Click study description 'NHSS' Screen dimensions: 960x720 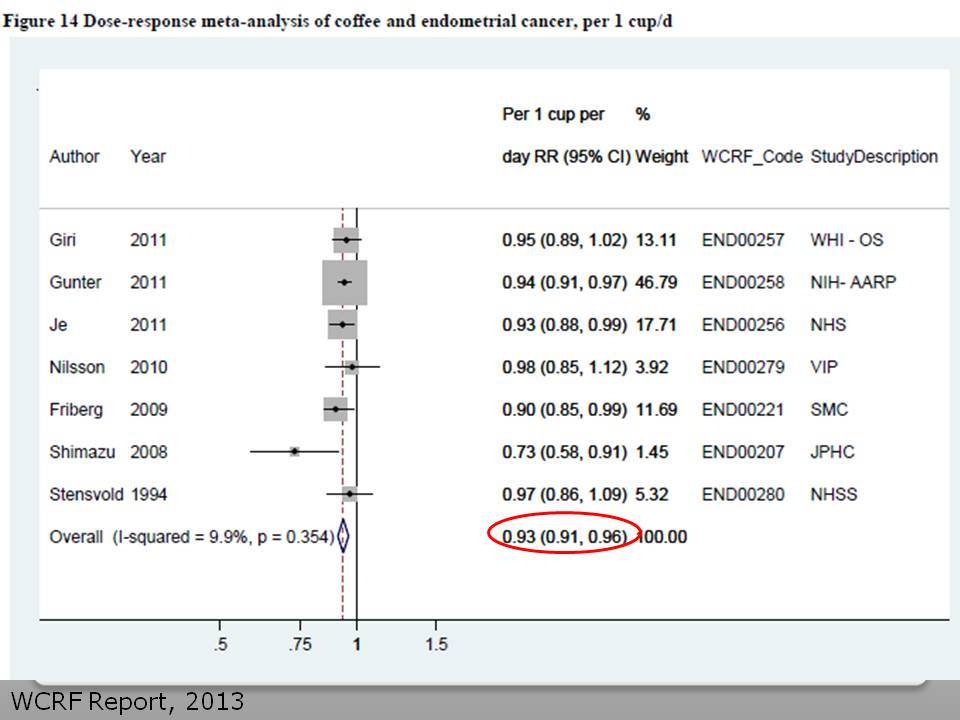pyautogui.click(x=834, y=494)
